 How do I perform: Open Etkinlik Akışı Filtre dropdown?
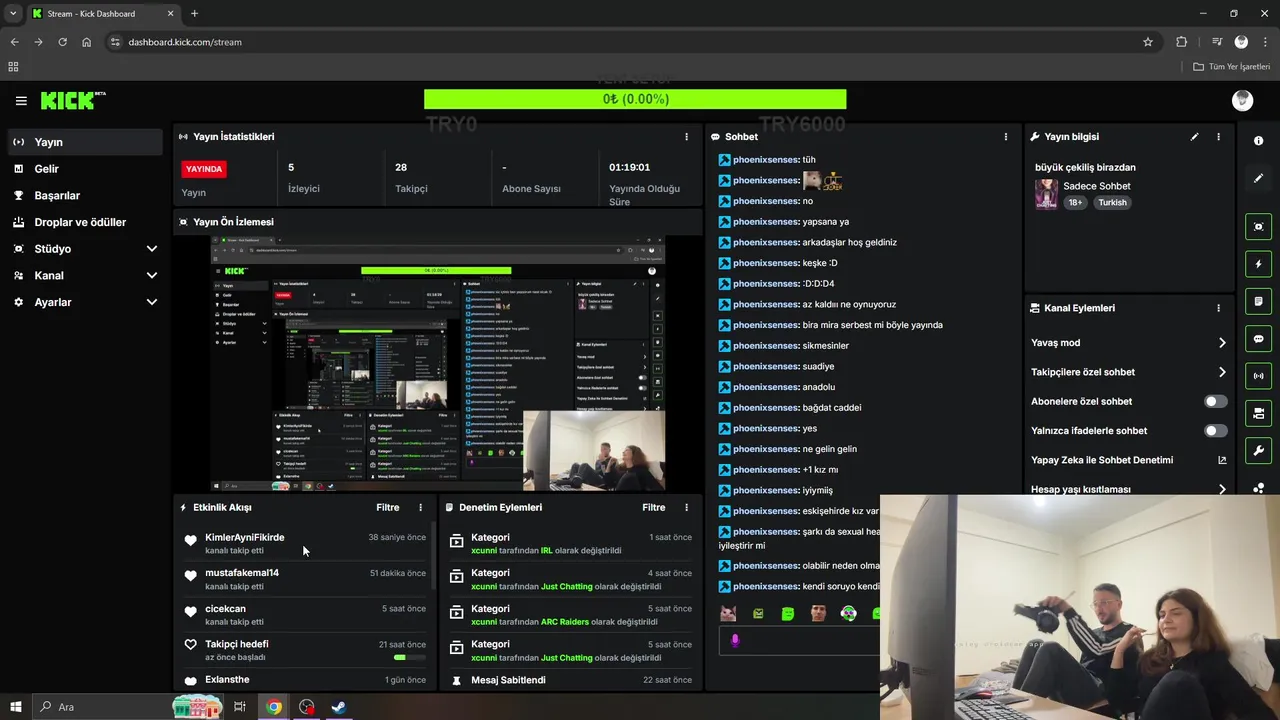pos(387,508)
